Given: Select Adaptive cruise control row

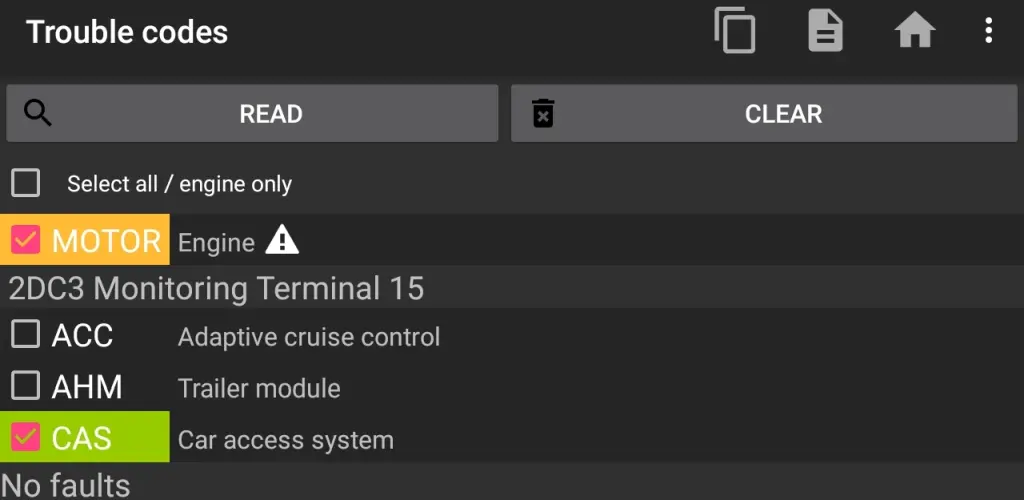Looking at the screenshot, I should [512, 336].
